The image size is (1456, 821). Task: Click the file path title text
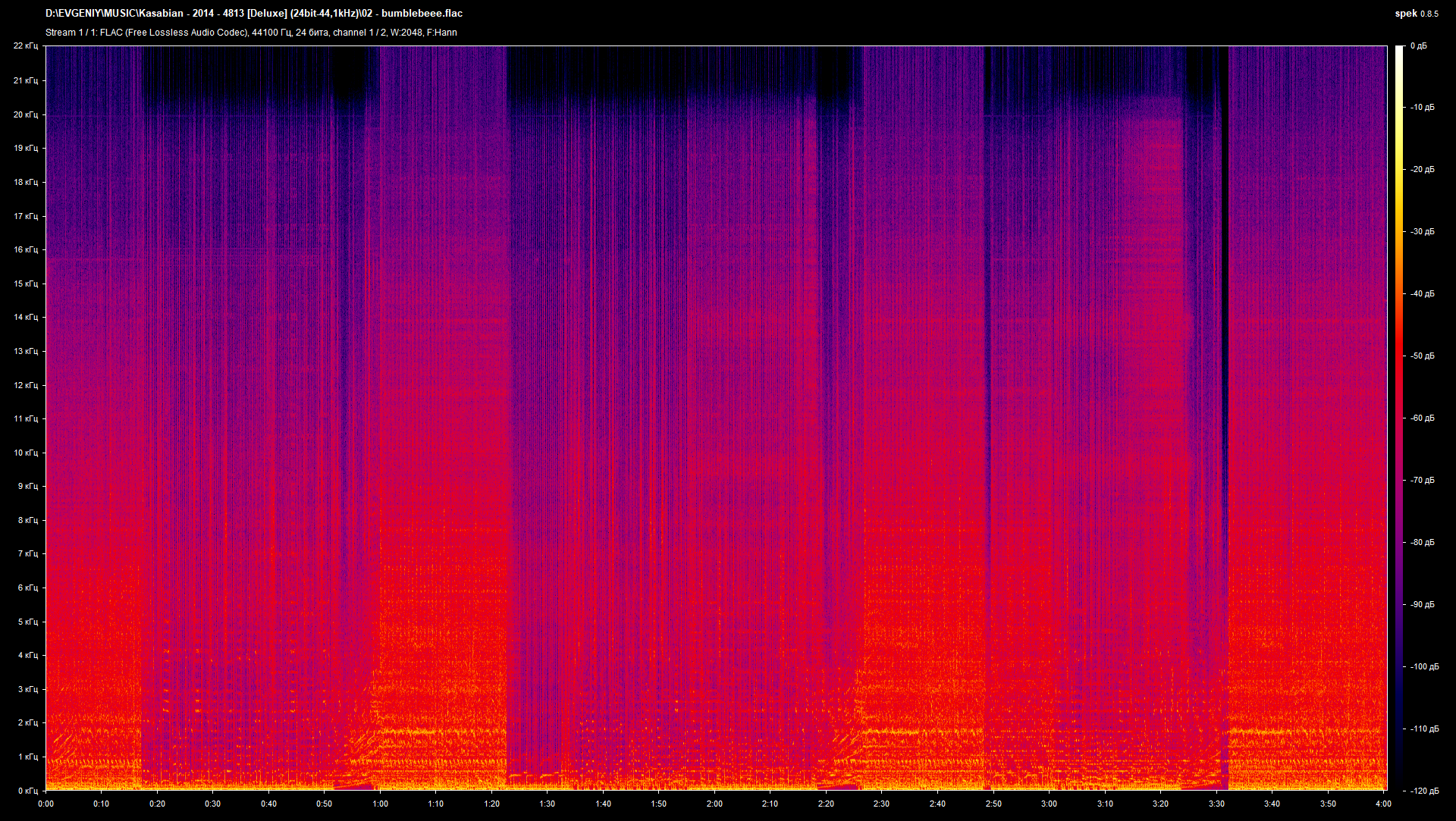[254, 13]
